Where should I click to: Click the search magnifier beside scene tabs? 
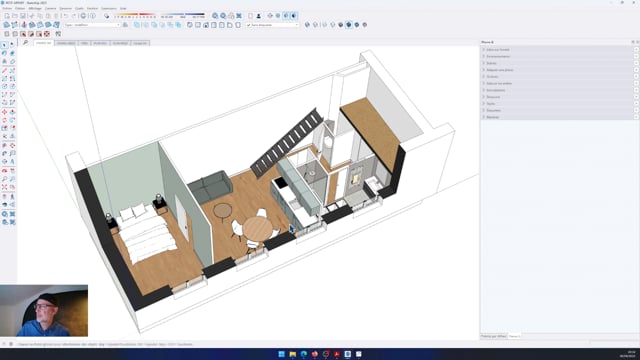coord(25,42)
